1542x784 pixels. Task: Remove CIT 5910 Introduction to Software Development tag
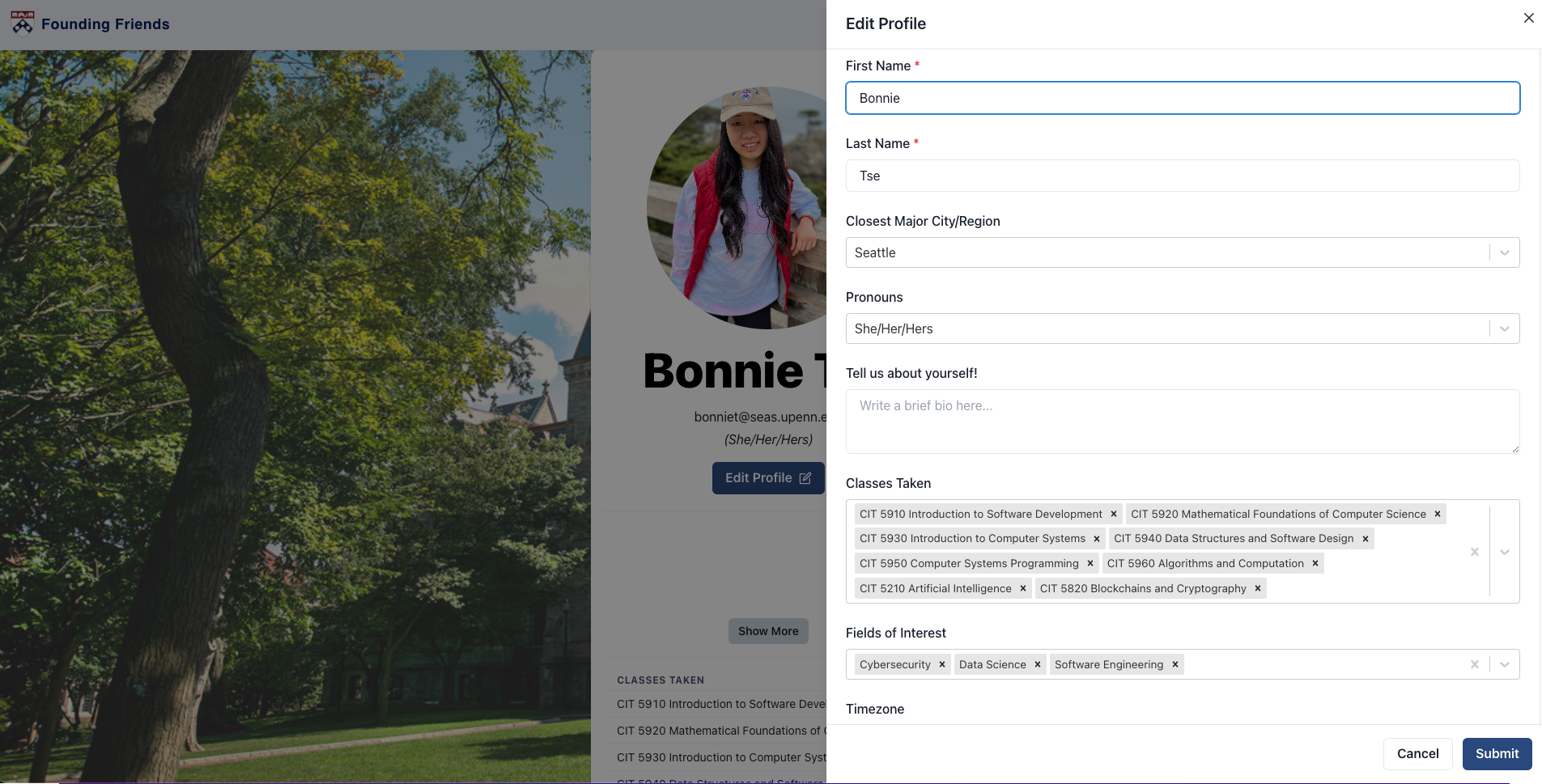(x=1114, y=514)
